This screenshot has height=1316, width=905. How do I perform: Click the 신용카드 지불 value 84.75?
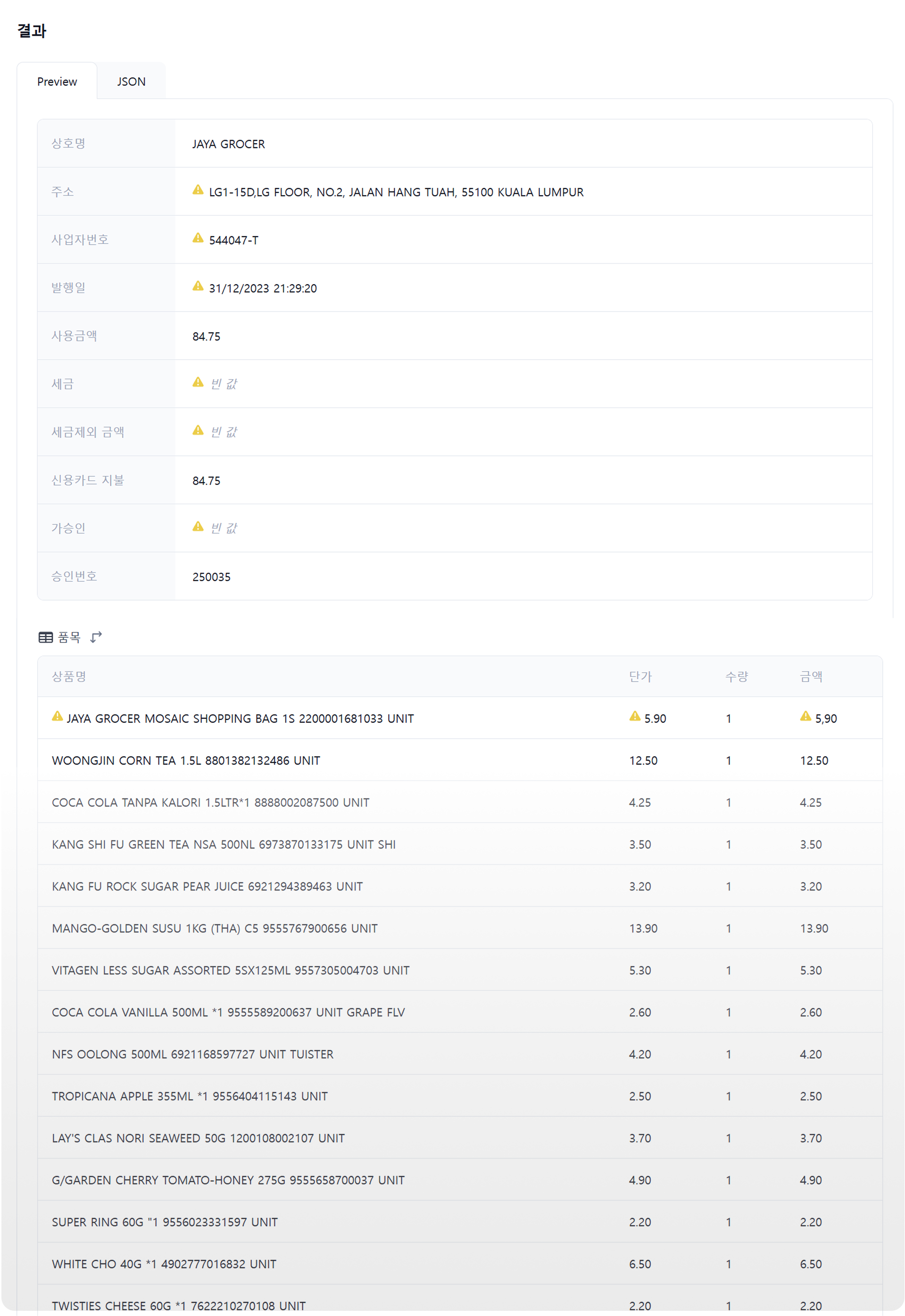(x=207, y=481)
